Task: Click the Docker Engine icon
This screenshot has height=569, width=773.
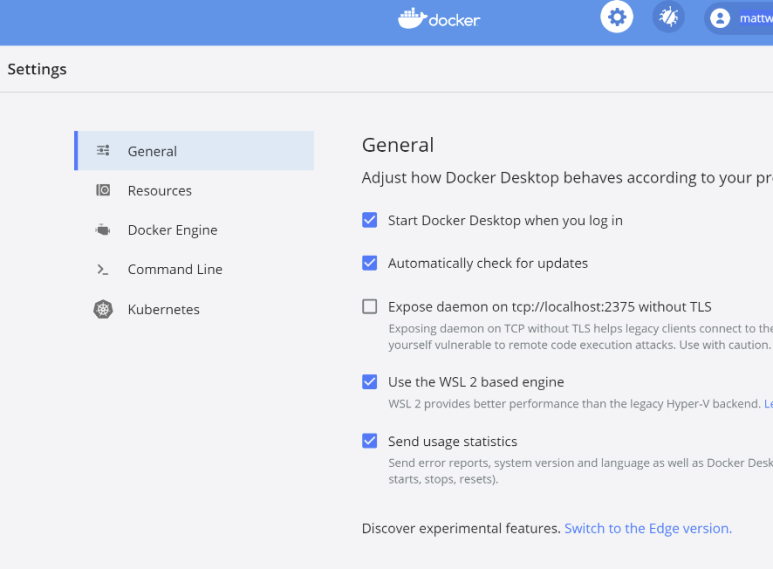Action: 103,230
